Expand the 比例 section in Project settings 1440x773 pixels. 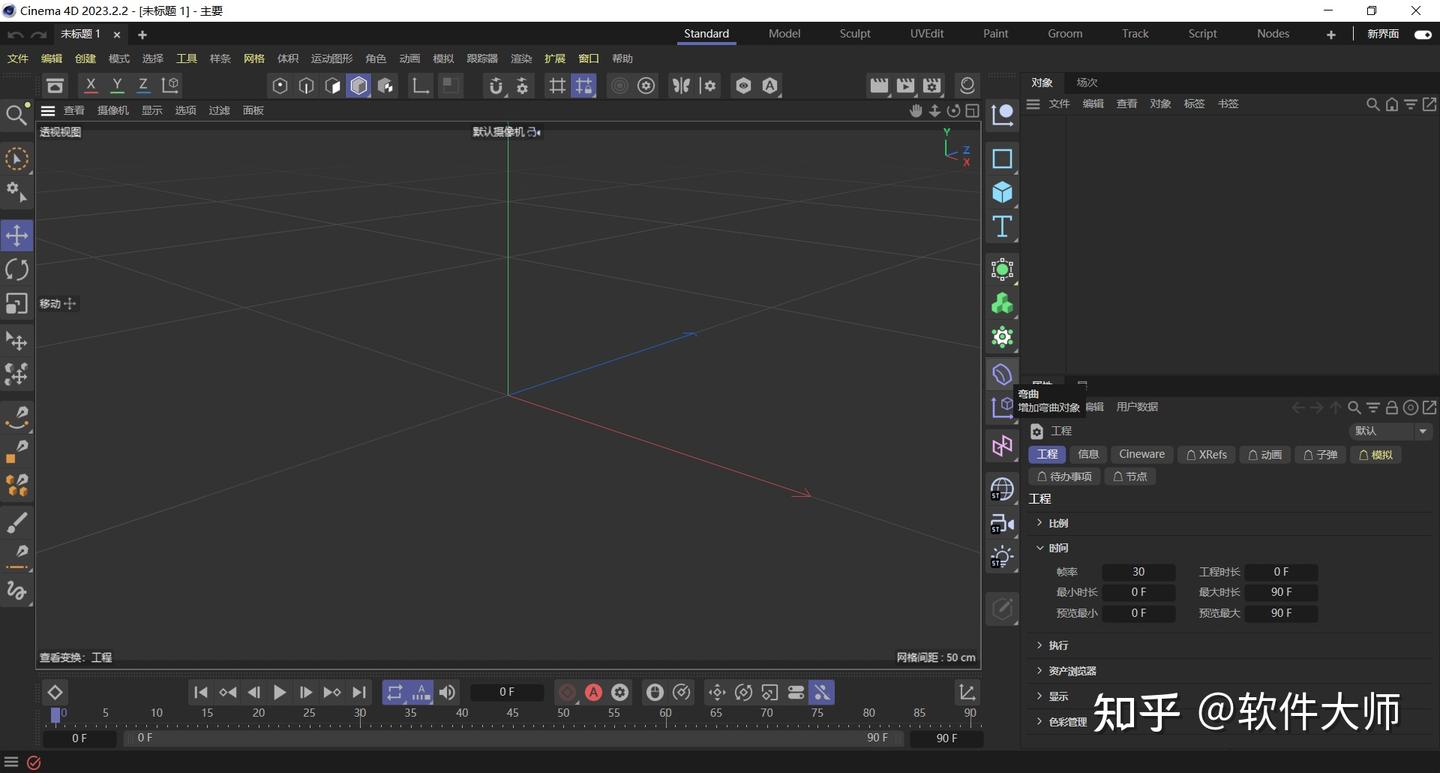click(1057, 522)
